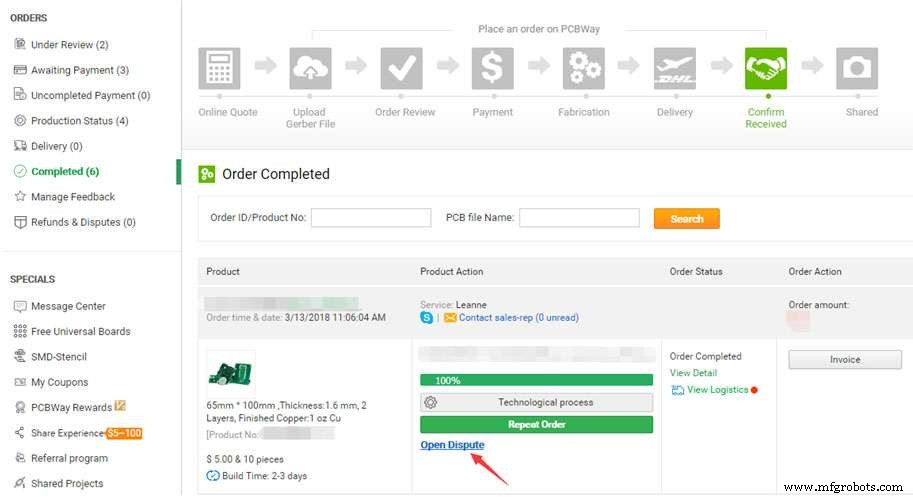Click the green PCB product thumbnail

230,373
